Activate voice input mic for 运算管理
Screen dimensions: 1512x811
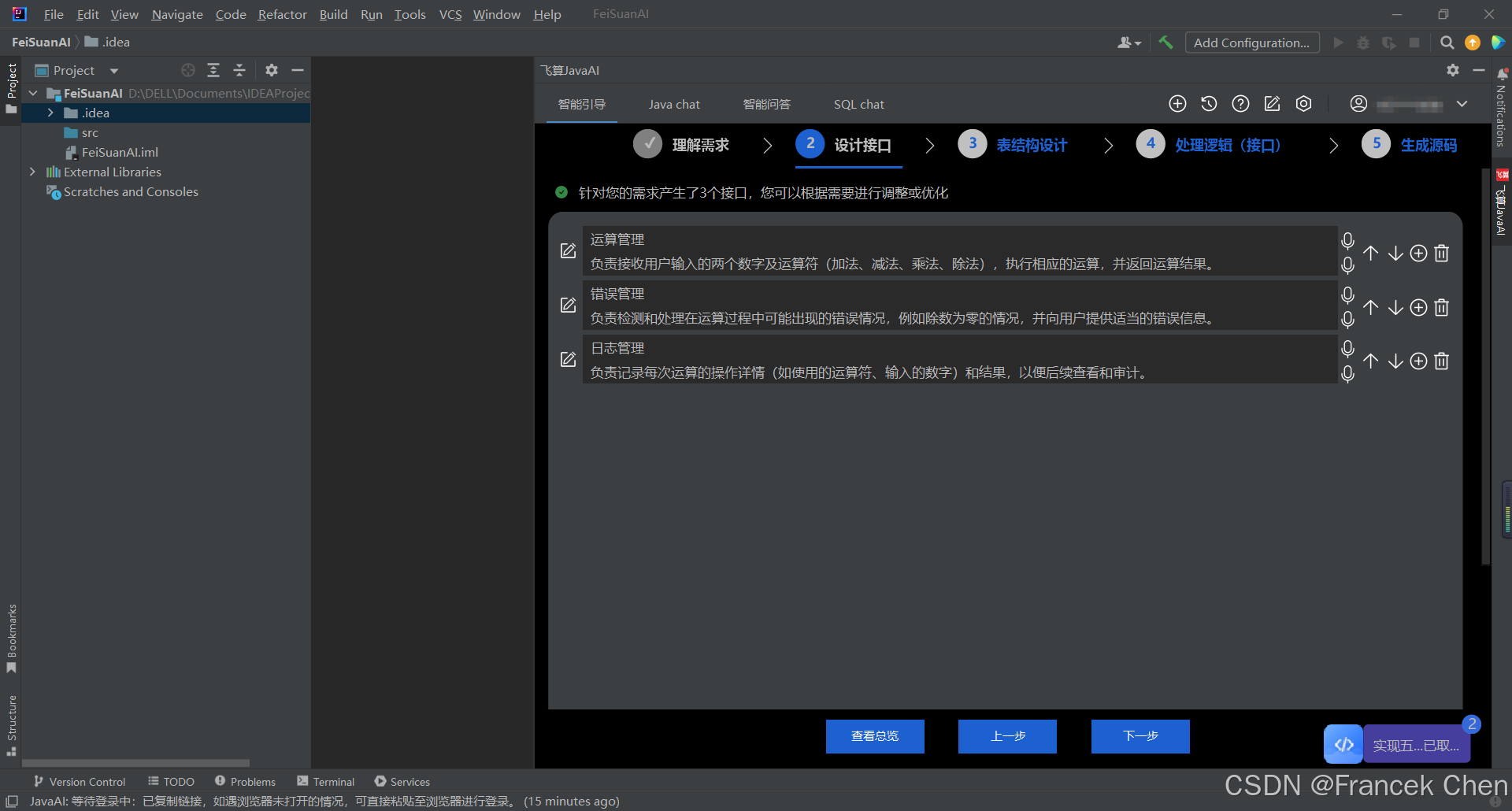point(1347,242)
